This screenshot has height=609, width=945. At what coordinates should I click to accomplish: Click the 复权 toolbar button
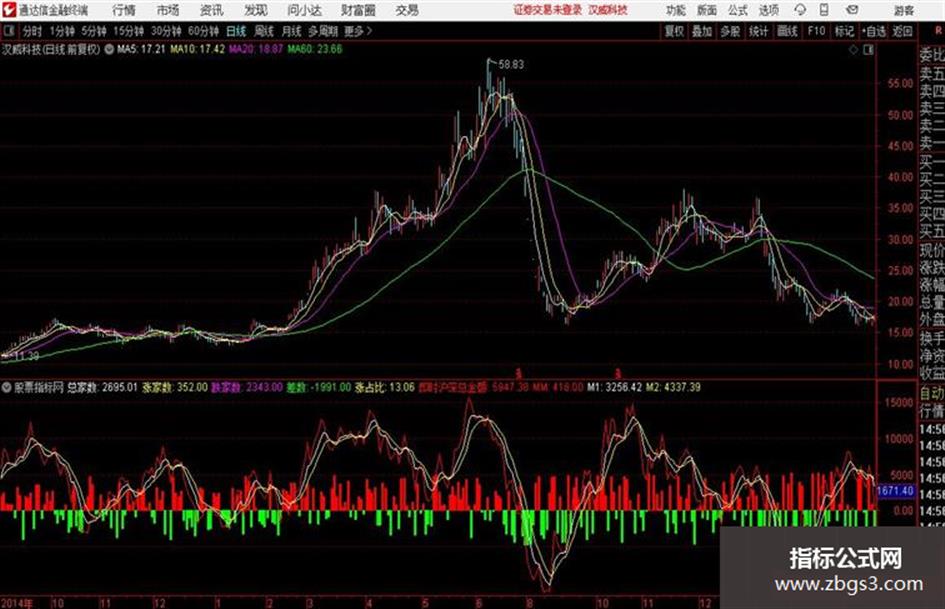674,31
